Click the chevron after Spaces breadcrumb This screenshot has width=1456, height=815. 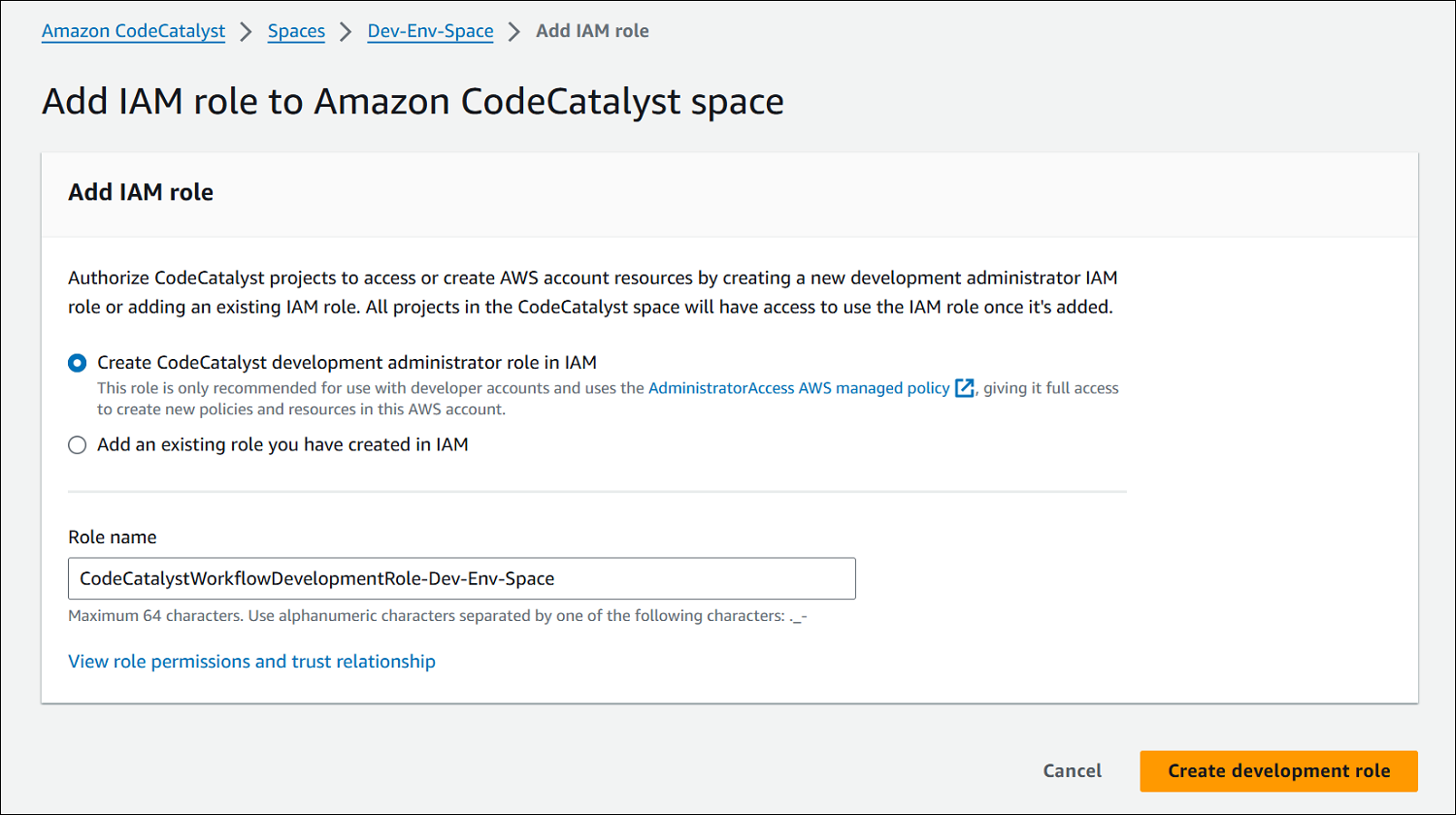[346, 31]
